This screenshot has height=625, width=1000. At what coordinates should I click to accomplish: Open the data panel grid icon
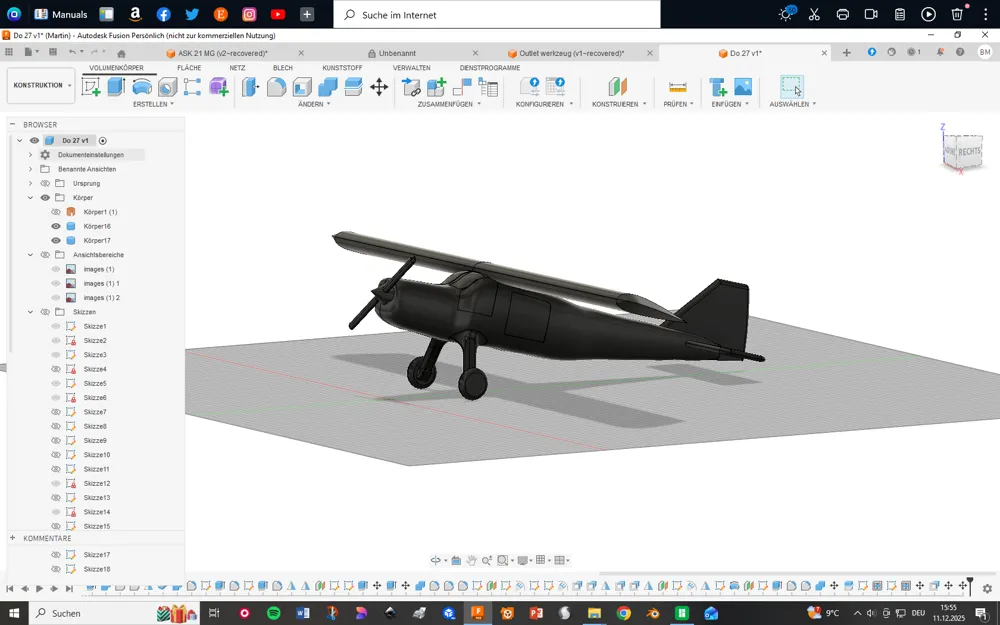9,52
